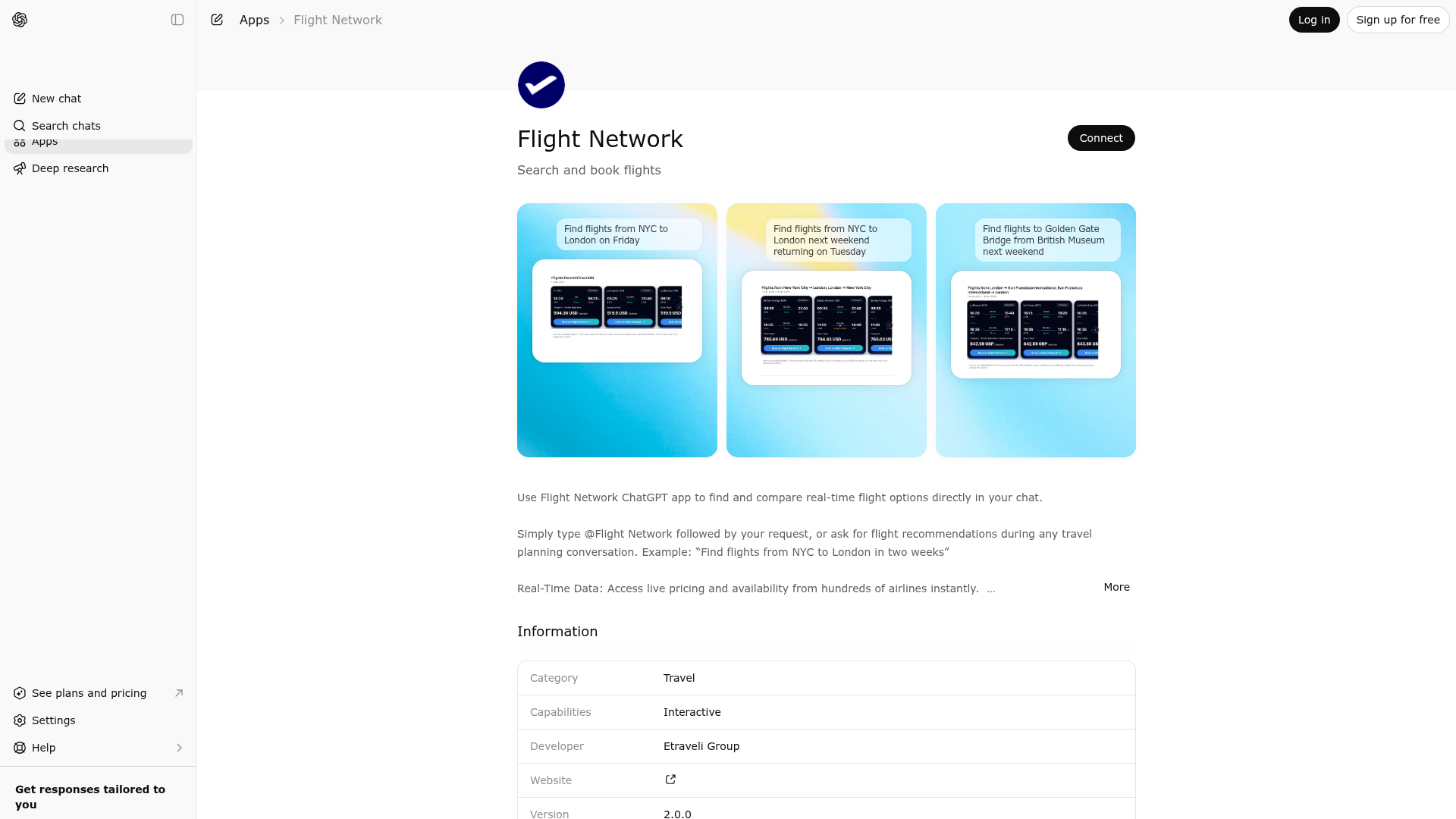Open Settings via the gear icon
Image resolution: width=1456 pixels, height=819 pixels.
(19, 720)
